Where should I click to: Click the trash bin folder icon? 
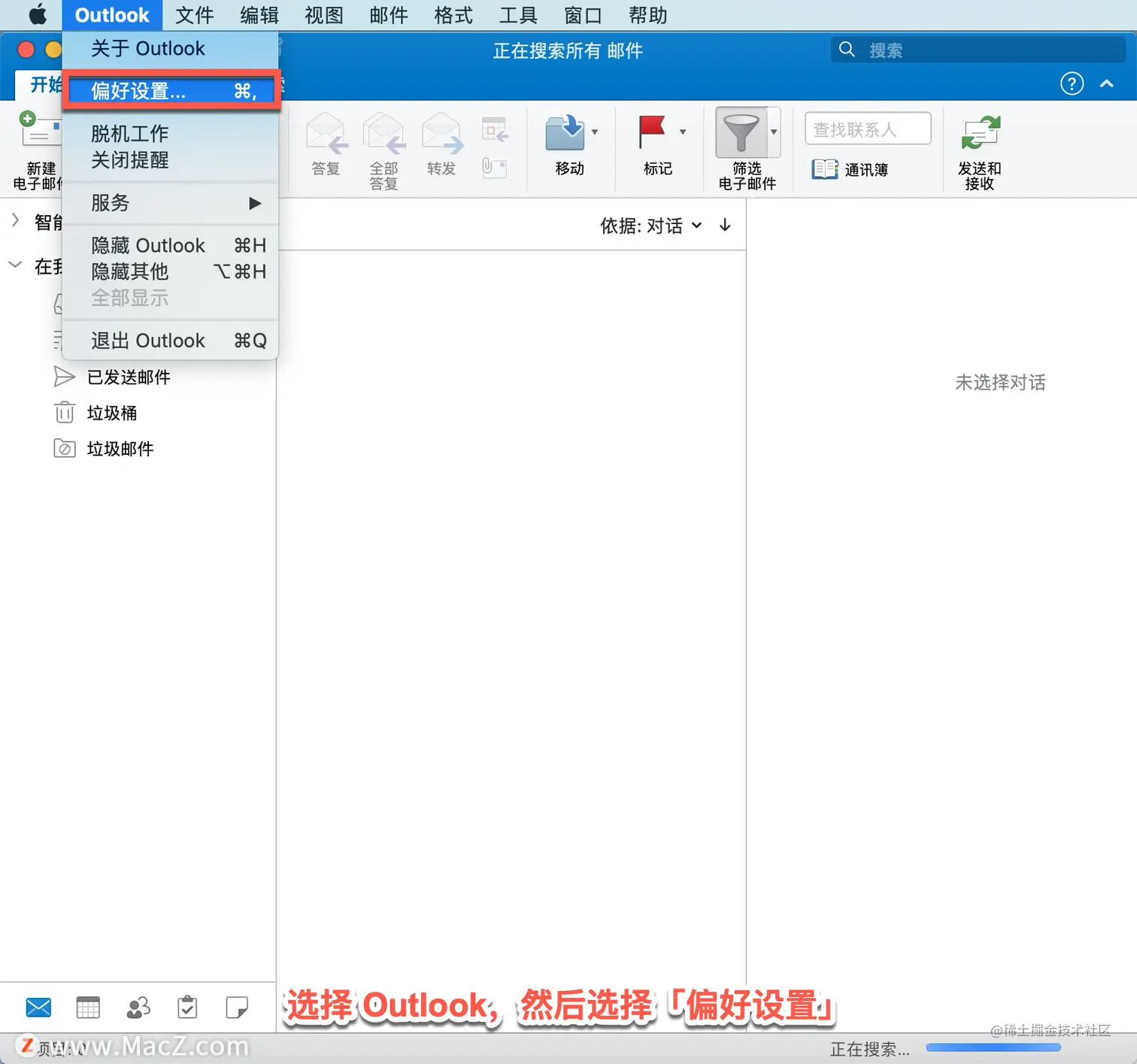pos(65,413)
